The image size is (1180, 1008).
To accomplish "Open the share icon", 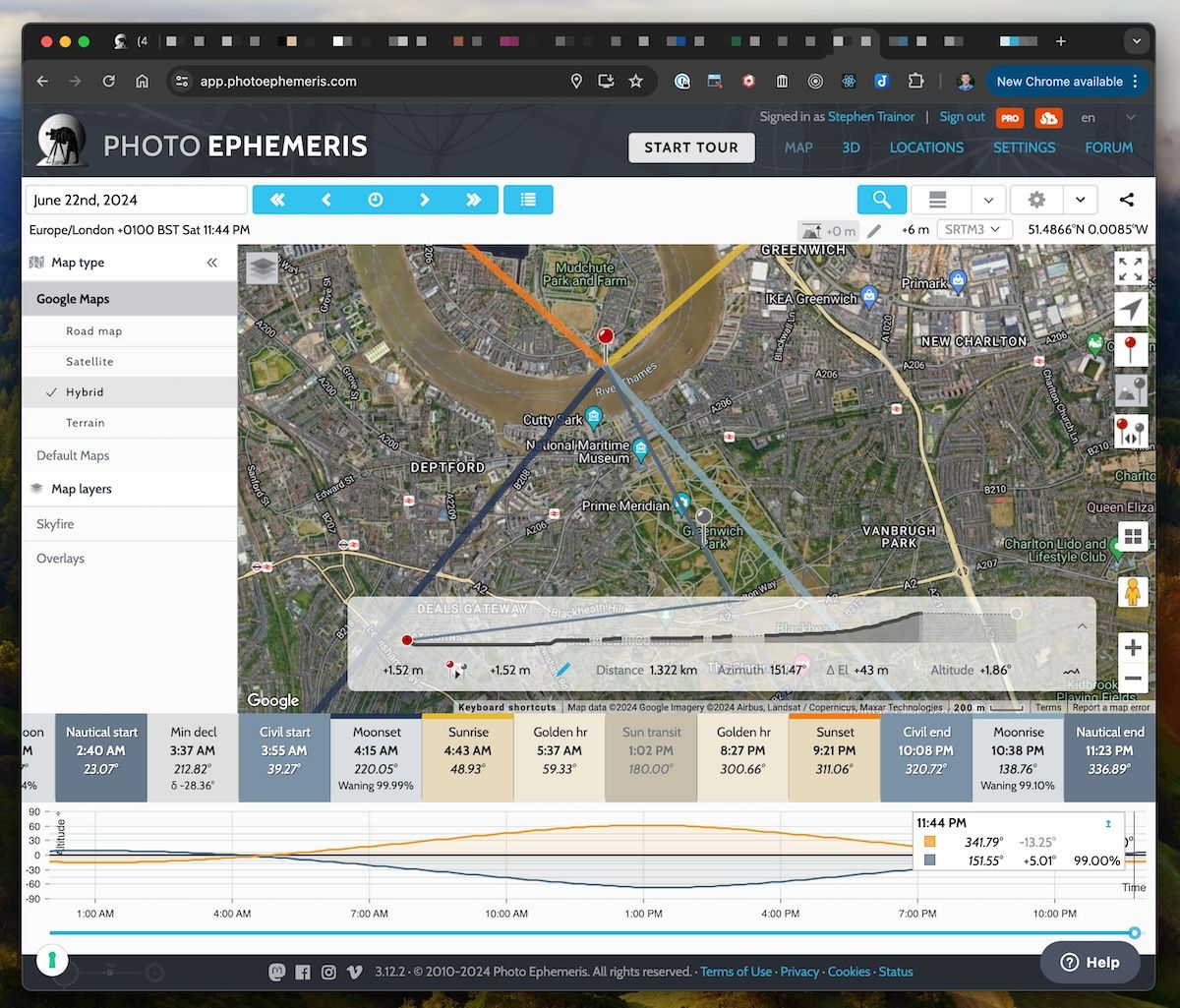I will point(1127,200).
